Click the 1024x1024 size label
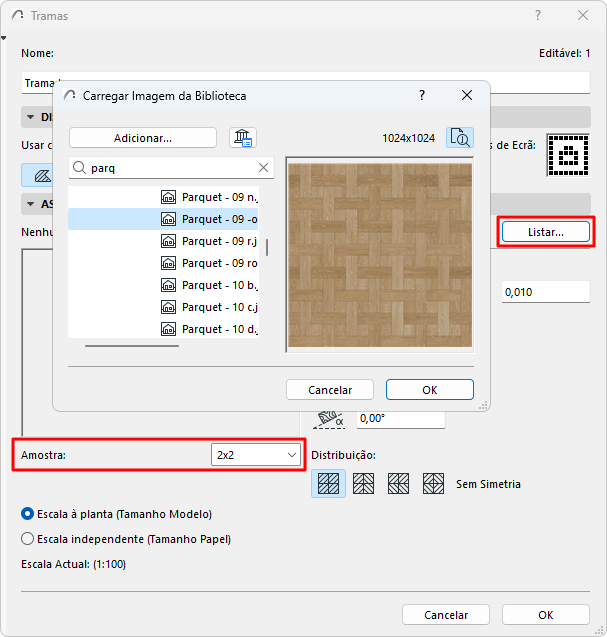 click(408, 138)
